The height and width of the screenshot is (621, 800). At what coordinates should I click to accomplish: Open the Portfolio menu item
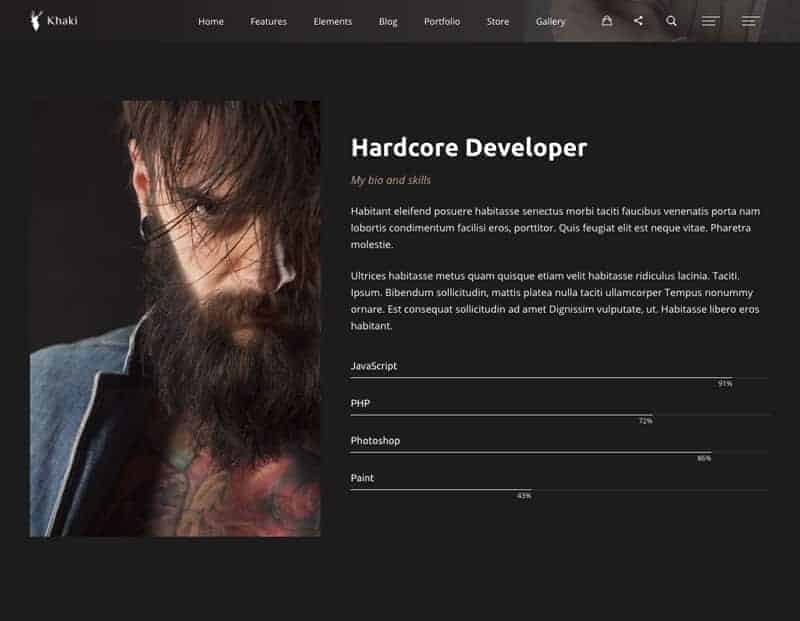[x=442, y=21]
